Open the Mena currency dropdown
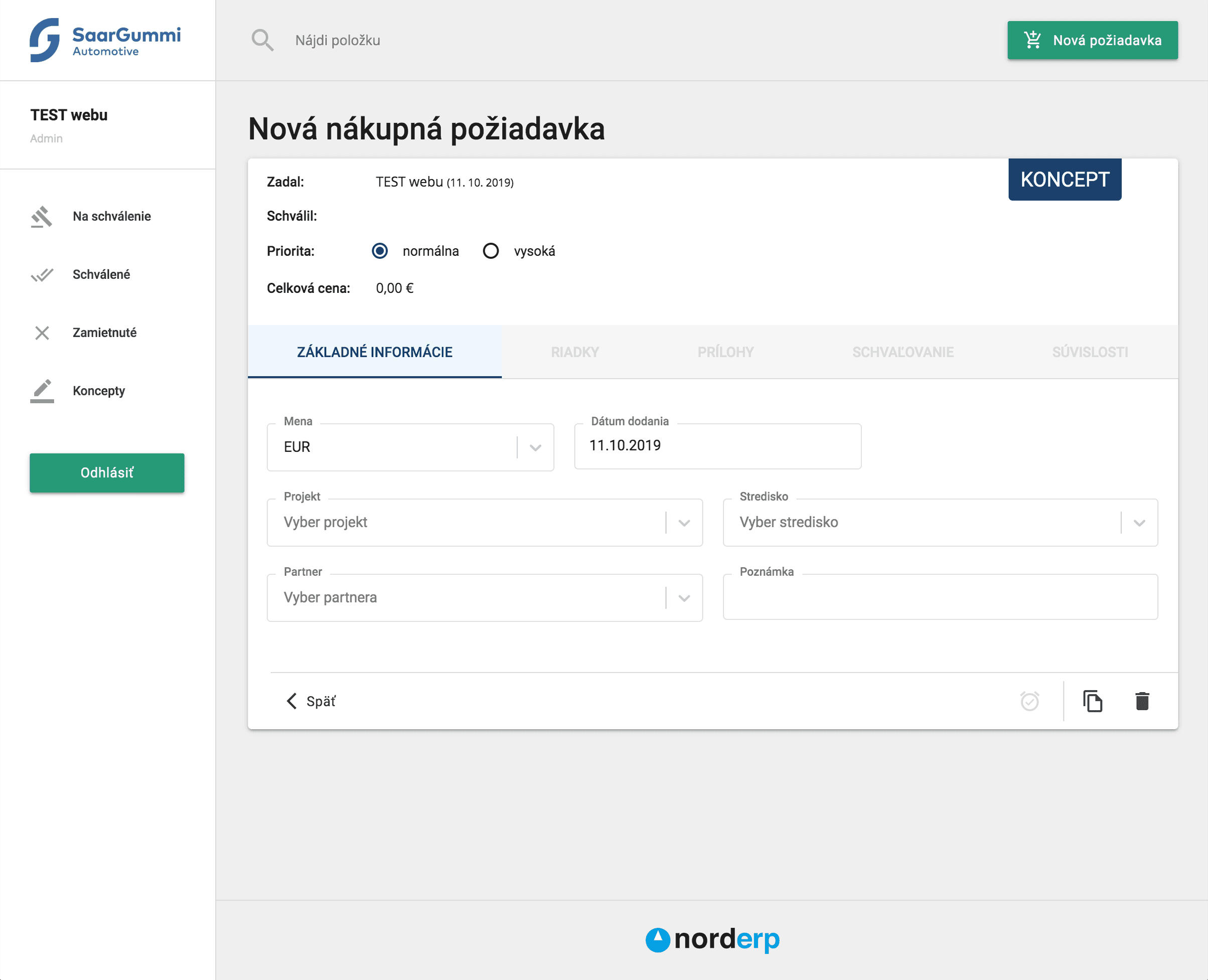 click(410, 447)
